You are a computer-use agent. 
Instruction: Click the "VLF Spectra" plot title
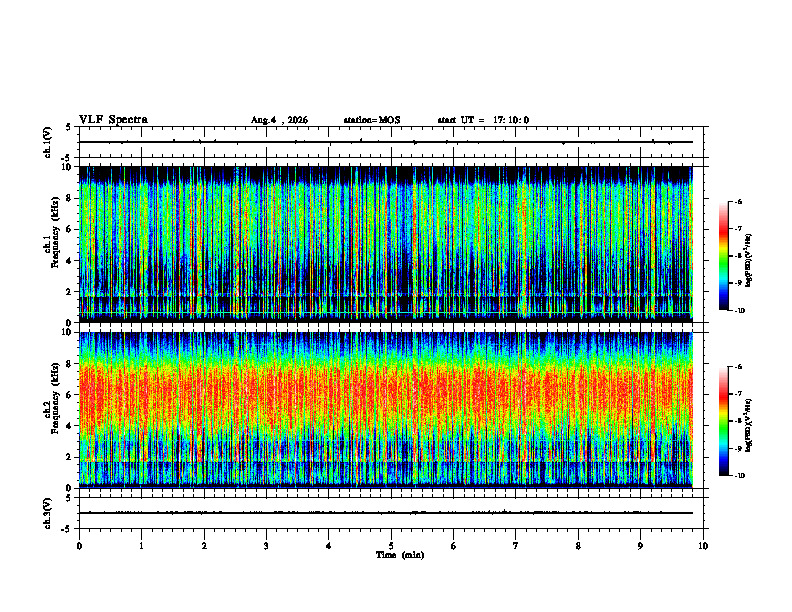(113, 120)
